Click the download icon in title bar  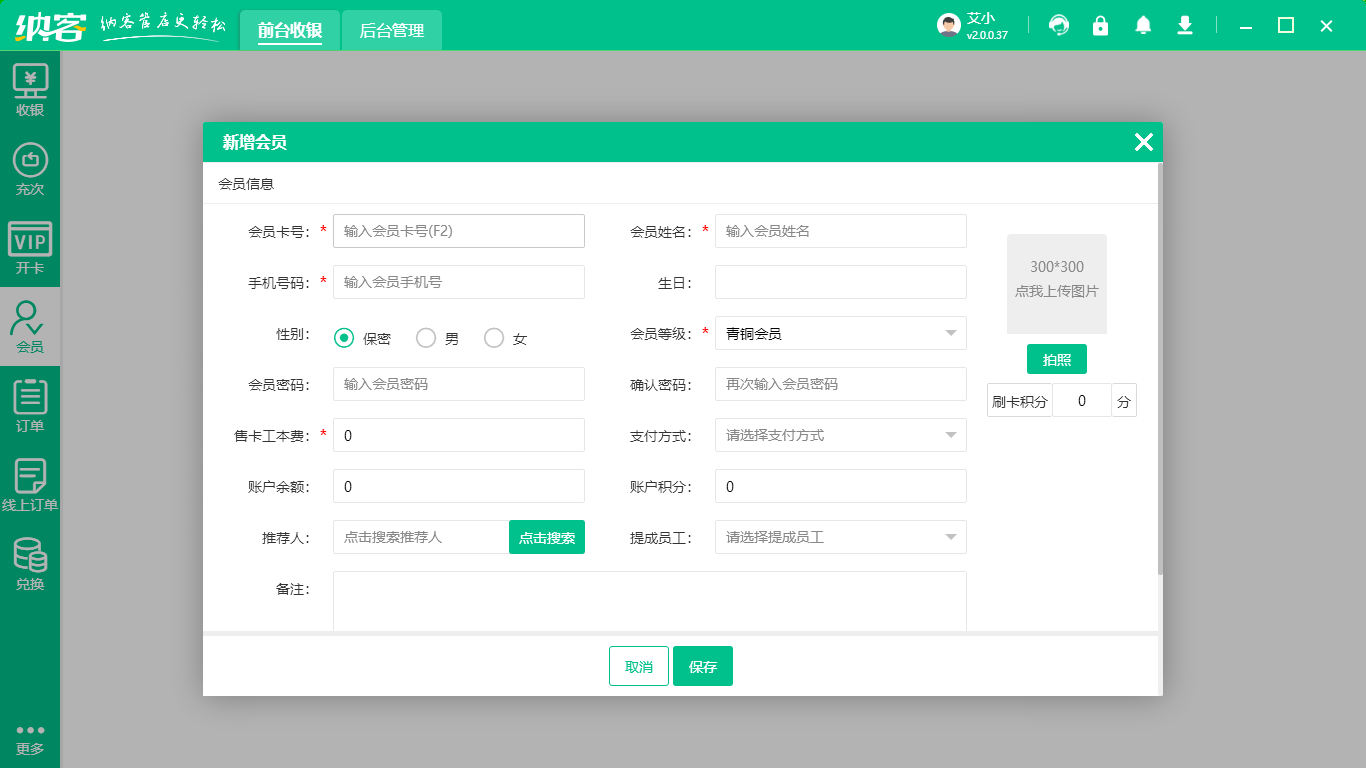1185,25
